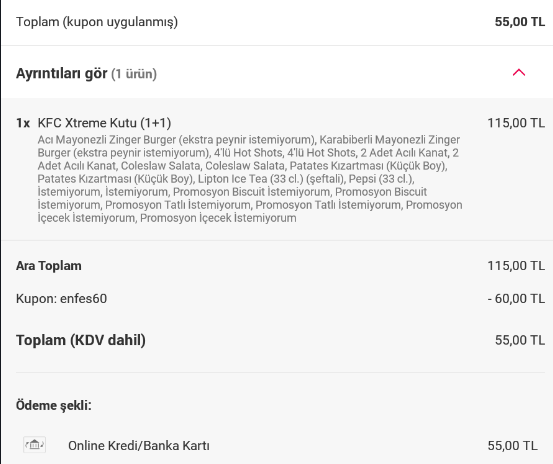
Task: Select the KFC Xtreme Kutu (1+1) item
Action: (x=104, y=123)
